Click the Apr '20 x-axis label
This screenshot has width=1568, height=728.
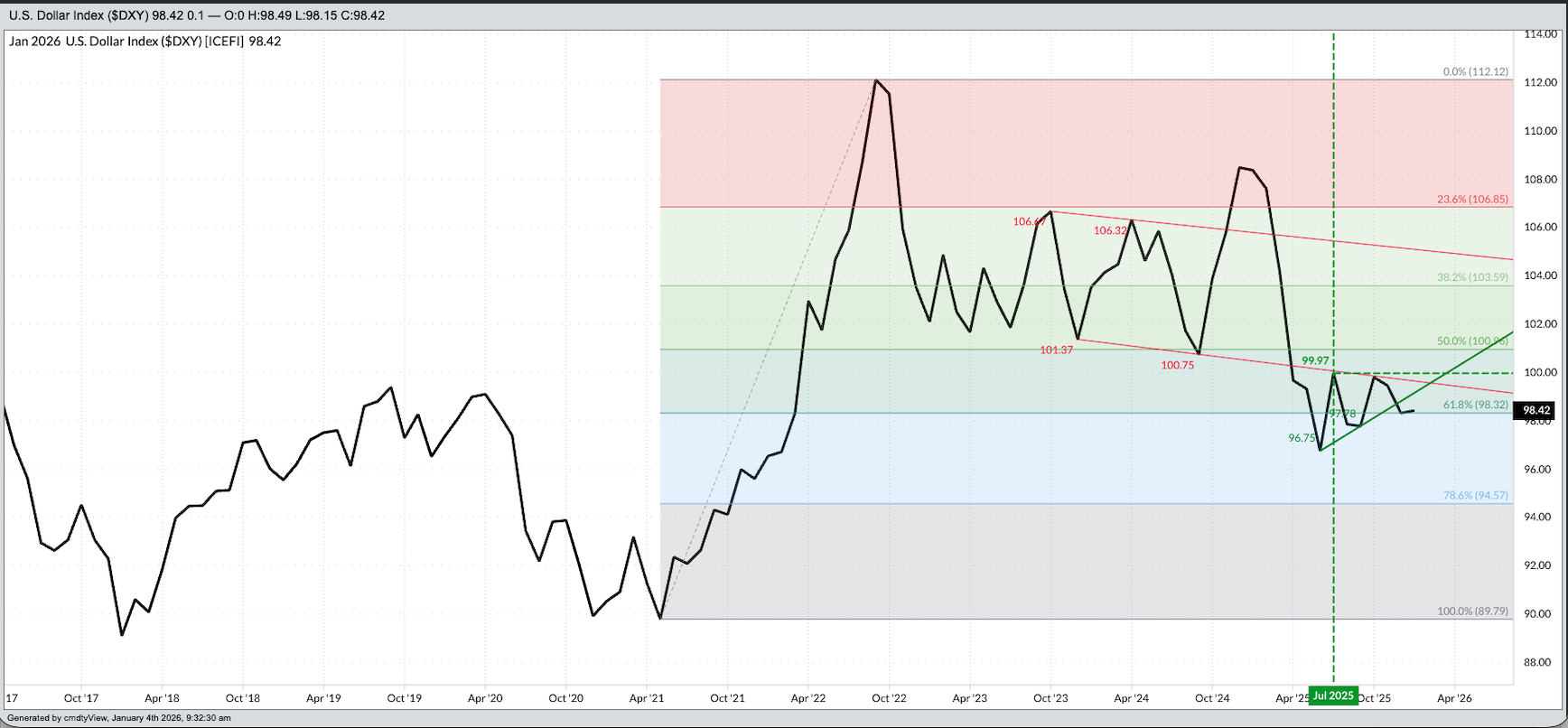(x=485, y=698)
